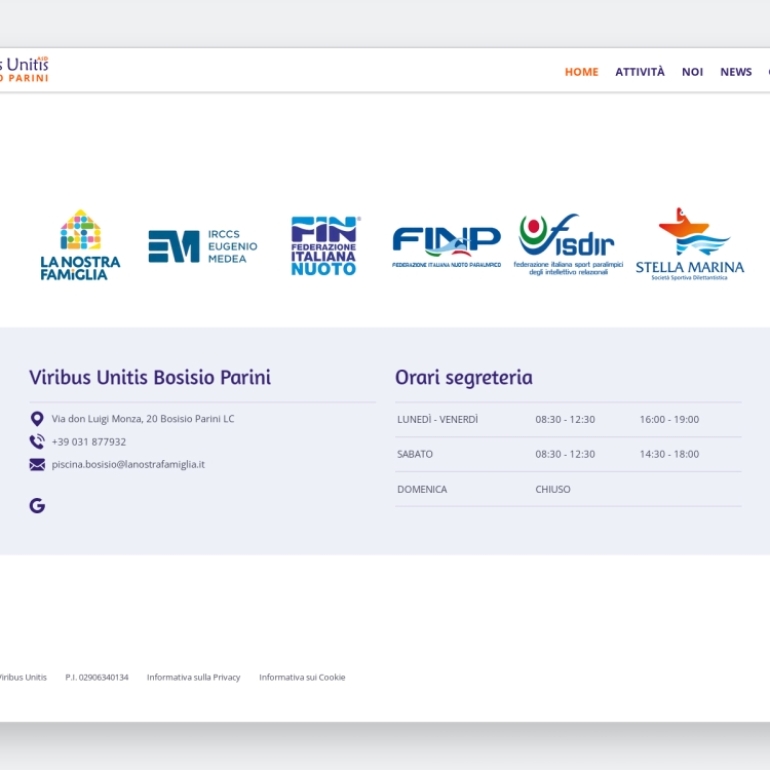770x770 pixels.
Task: Click the weekday 08:30 - 12:30 morning cell
Action: pos(565,419)
